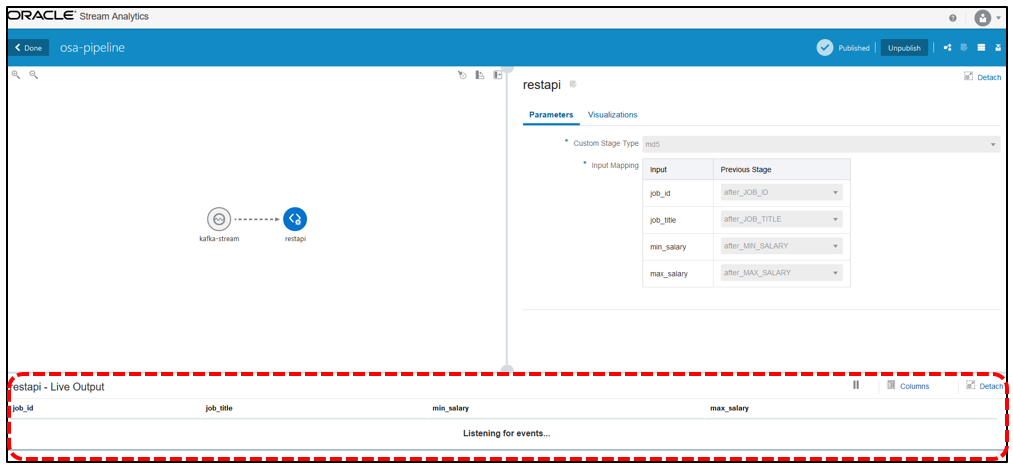Image resolution: width=1013 pixels, height=471 pixels.
Task: Switch to the Visualizations tab
Action: tap(612, 115)
